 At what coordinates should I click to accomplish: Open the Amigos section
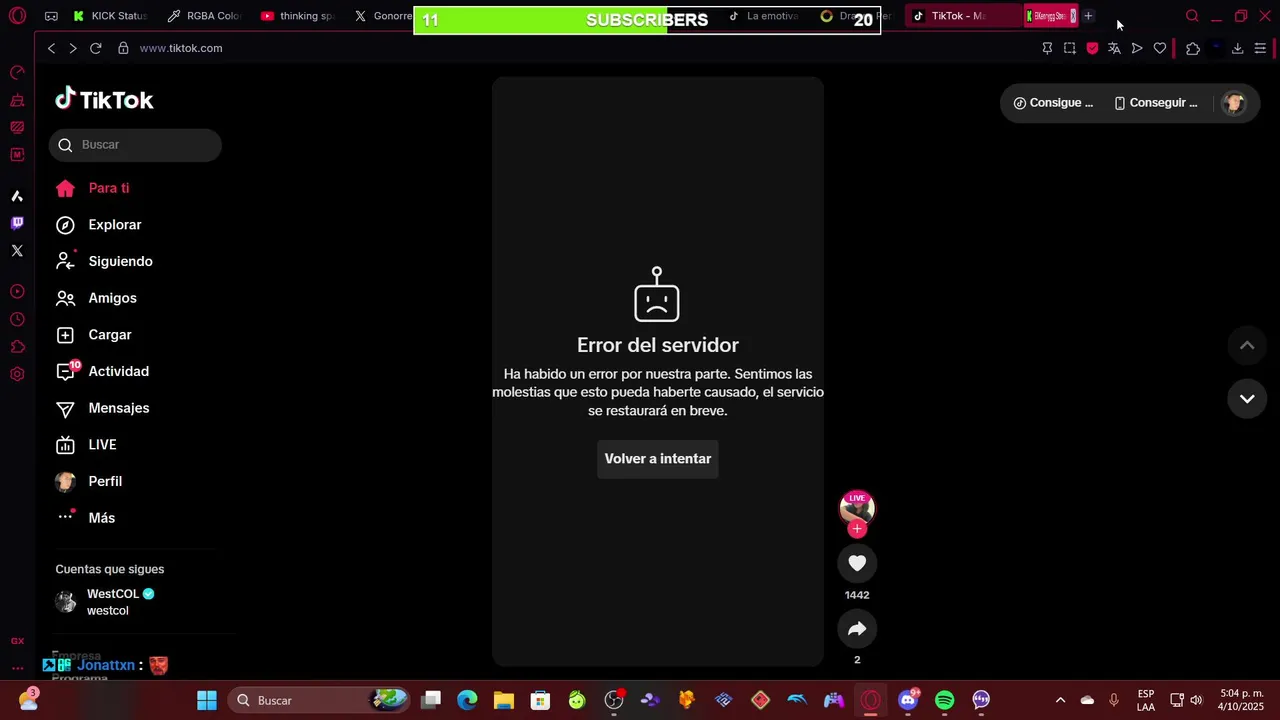96,298
